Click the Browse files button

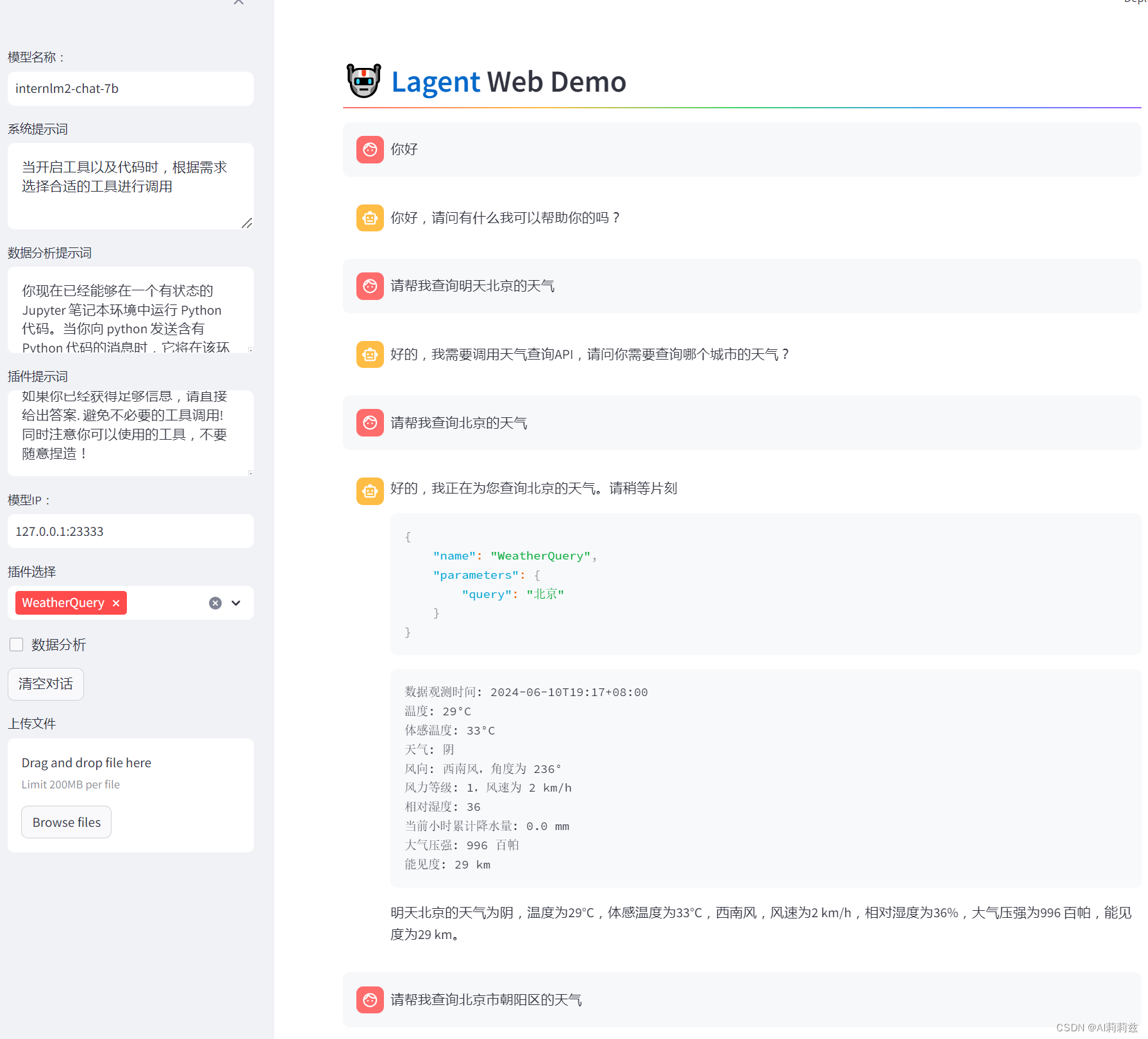(x=67, y=822)
